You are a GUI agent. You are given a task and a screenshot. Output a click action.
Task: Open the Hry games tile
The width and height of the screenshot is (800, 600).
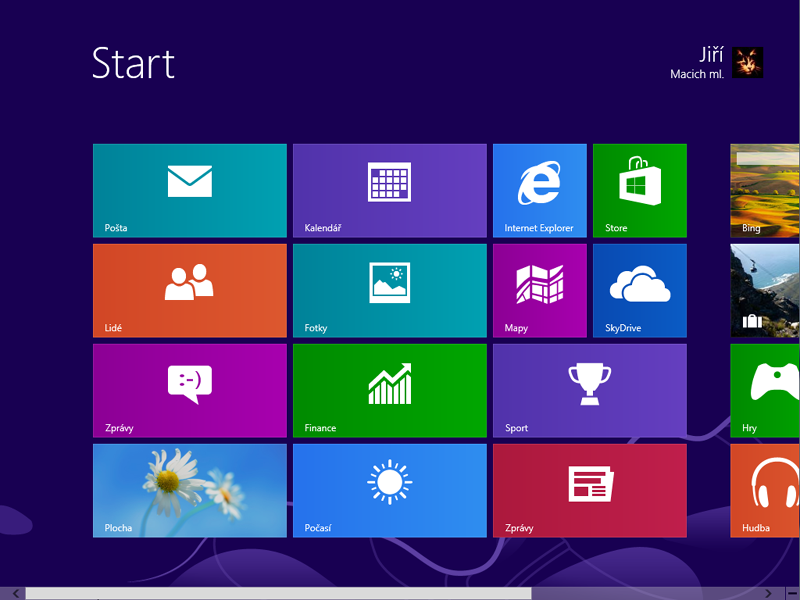click(765, 390)
